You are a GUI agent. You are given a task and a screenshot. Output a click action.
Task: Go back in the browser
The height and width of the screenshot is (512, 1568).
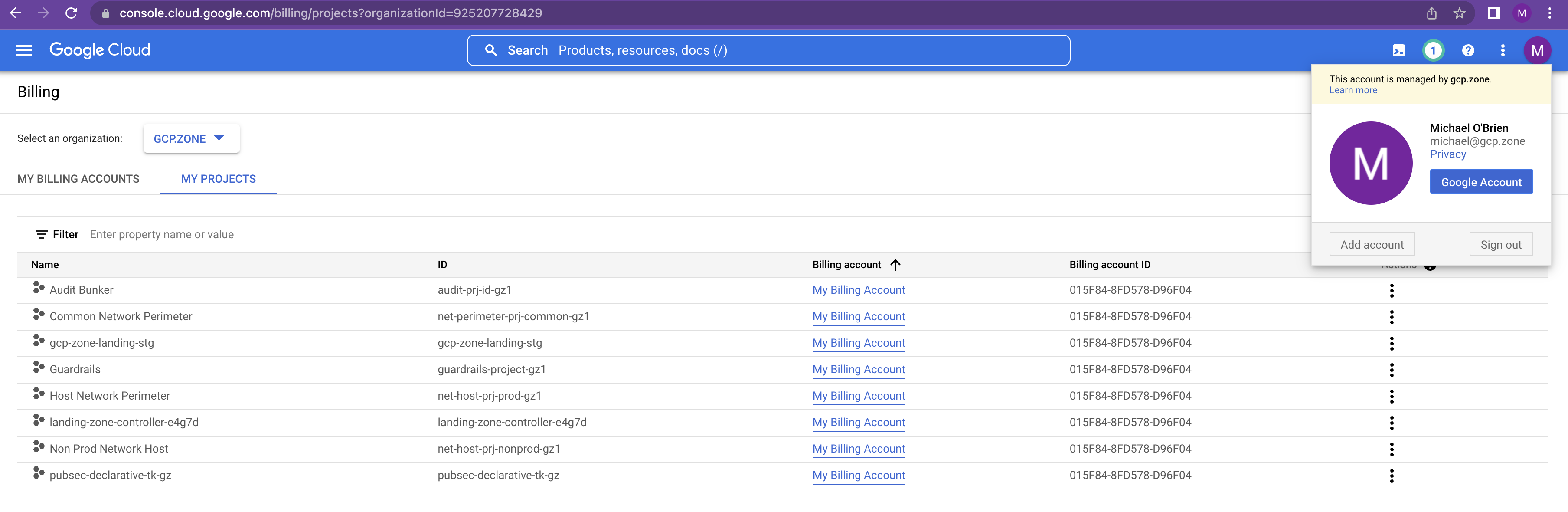pos(16,13)
